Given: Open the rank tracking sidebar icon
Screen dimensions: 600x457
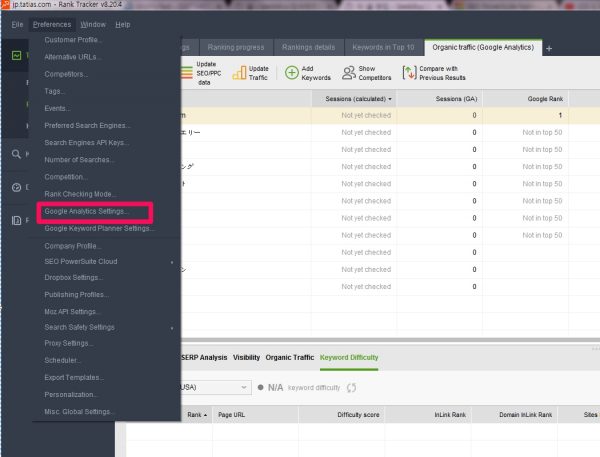Looking at the screenshot, I should [16, 55].
